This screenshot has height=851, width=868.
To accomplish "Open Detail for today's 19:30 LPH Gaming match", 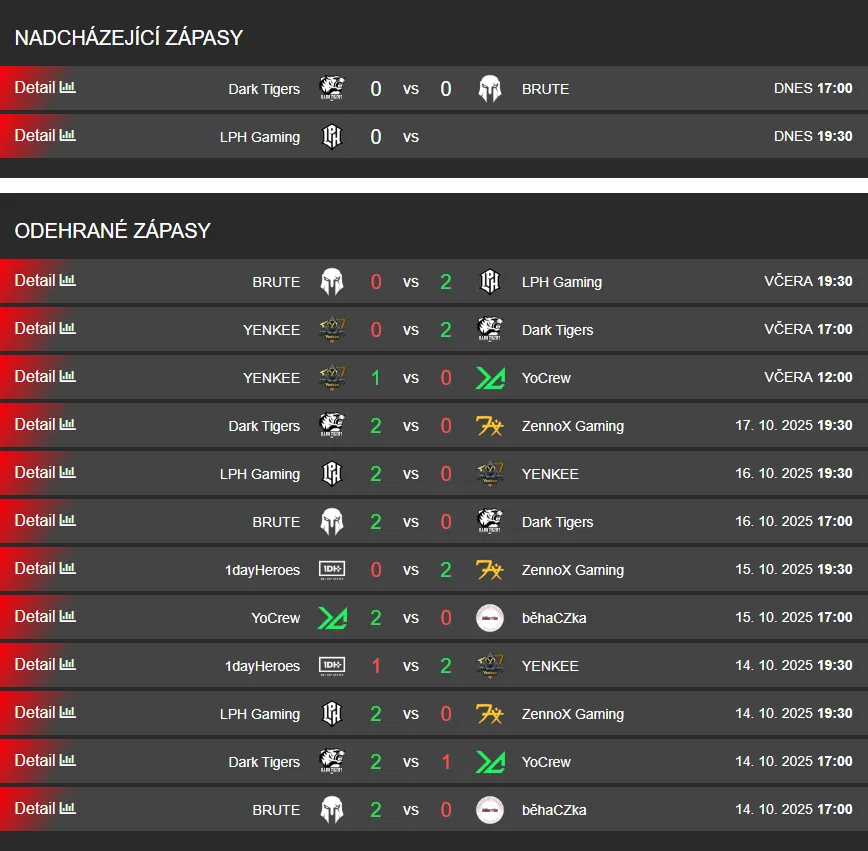I will [35, 136].
